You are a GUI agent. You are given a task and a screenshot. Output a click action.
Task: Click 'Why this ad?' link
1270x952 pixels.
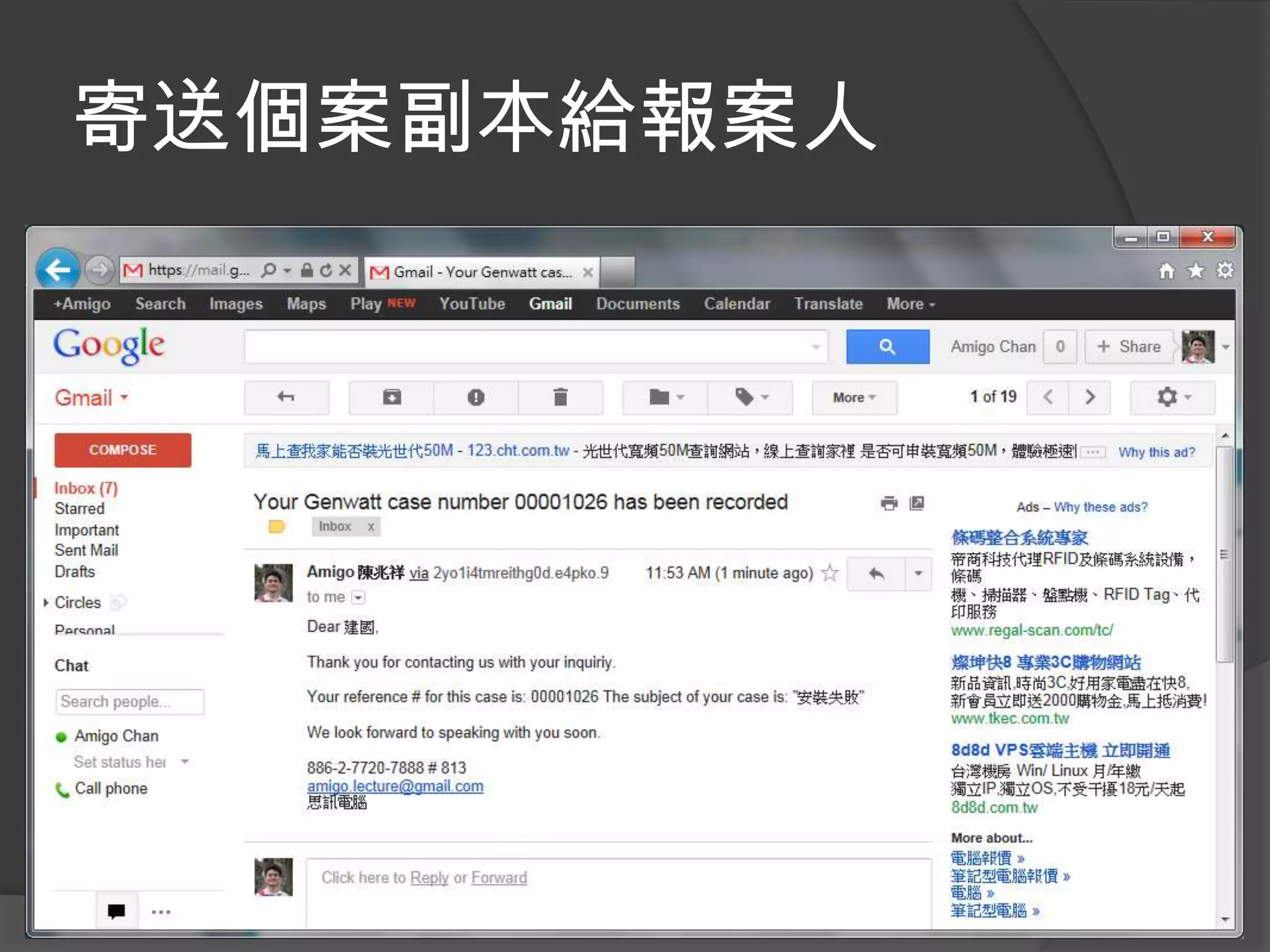click(1157, 452)
